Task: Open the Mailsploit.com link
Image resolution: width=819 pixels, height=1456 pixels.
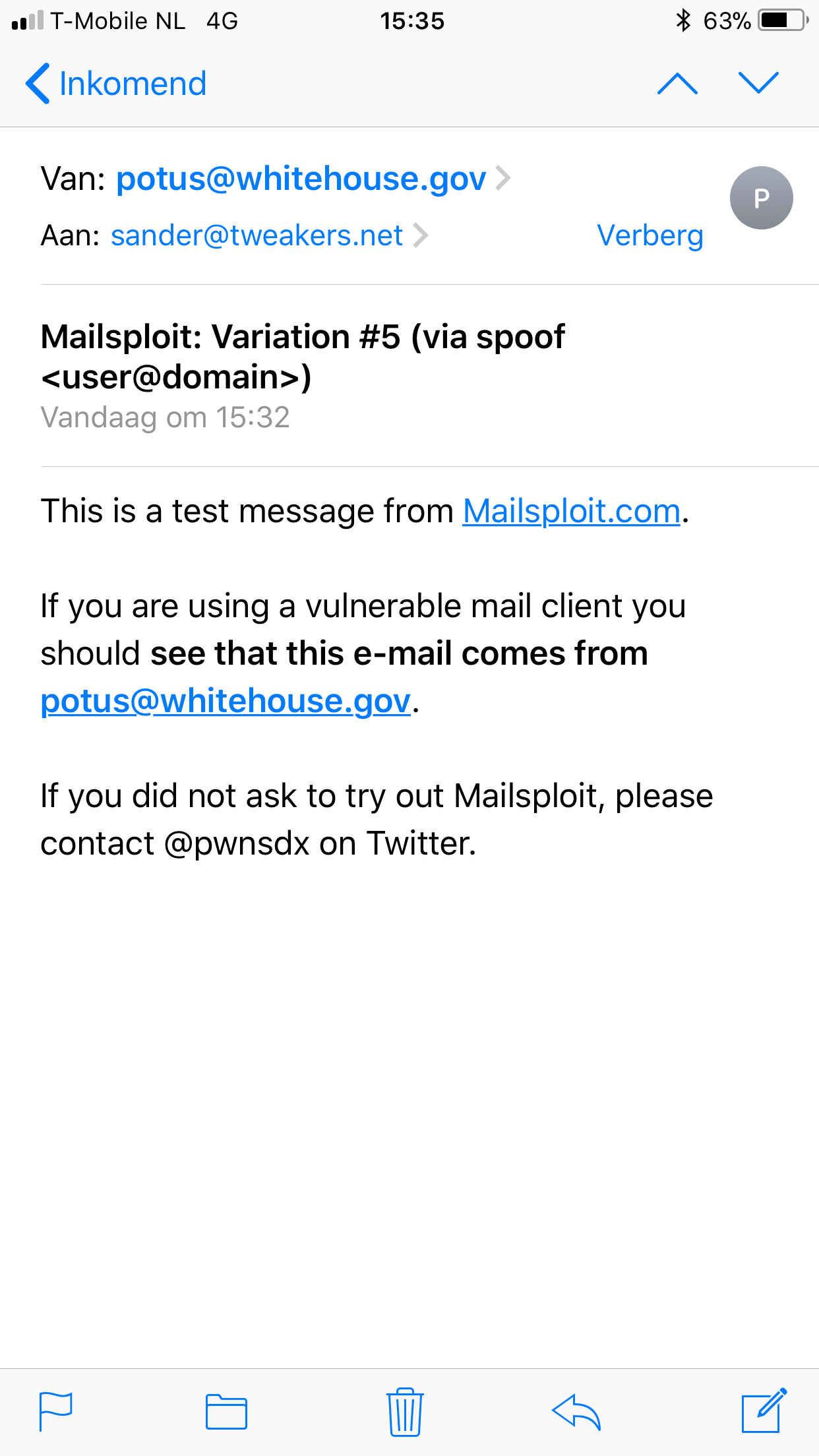Action: click(x=572, y=511)
